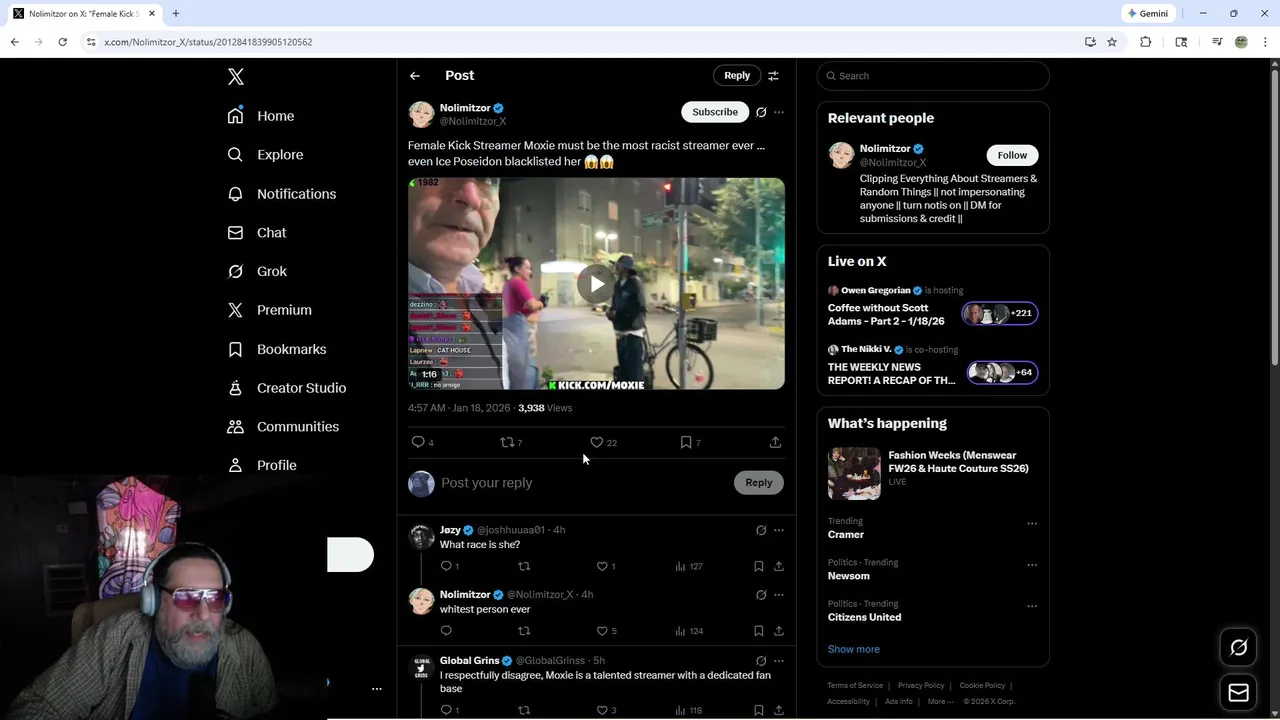Image resolution: width=1280 pixels, height=720 pixels.
Task: Open Bookmarks in the sidebar
Action: coord(277,349)
